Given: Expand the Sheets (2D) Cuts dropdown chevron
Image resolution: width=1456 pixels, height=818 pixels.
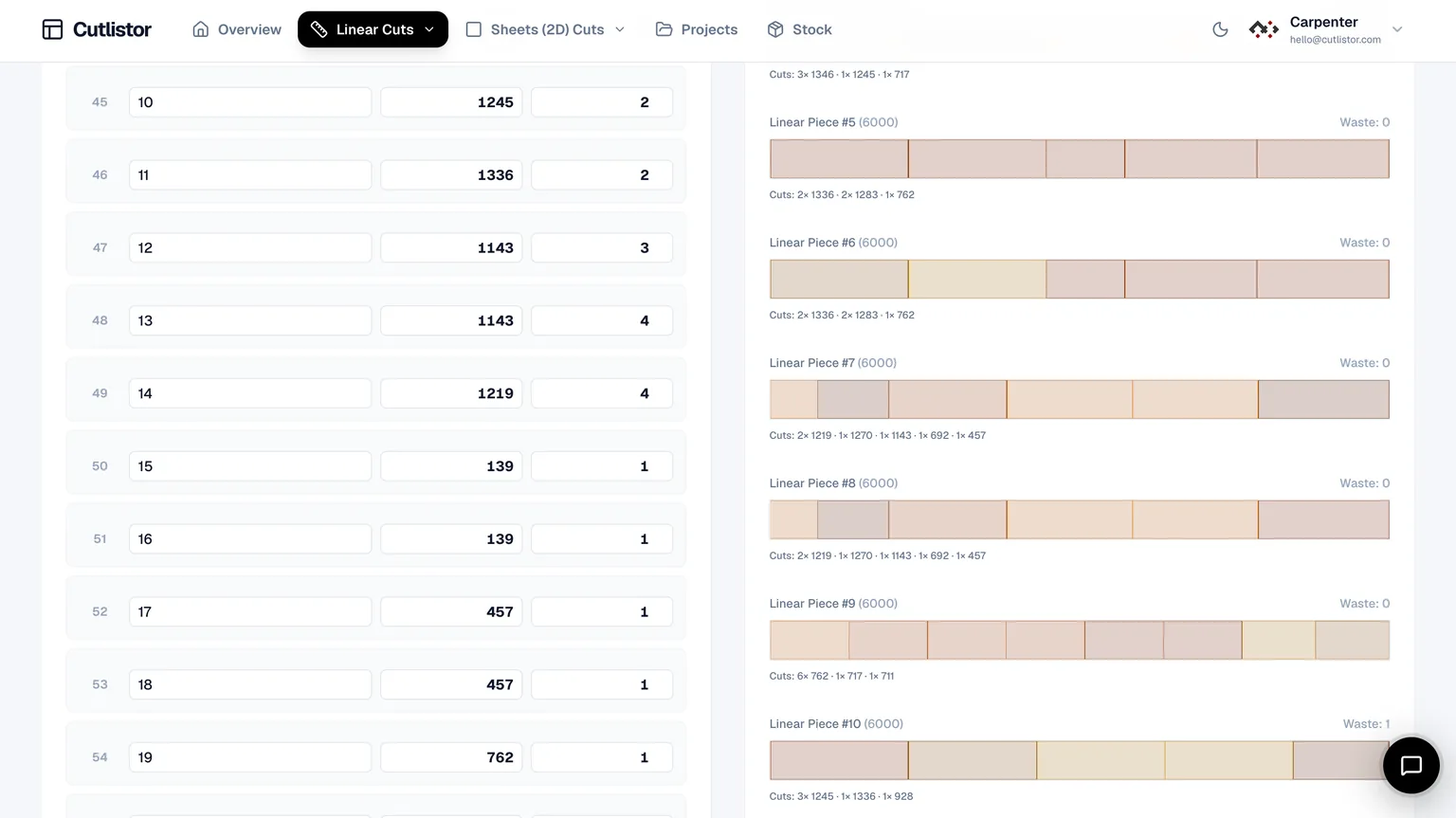Looking at the screenshot, I should (x=620, y=29).
